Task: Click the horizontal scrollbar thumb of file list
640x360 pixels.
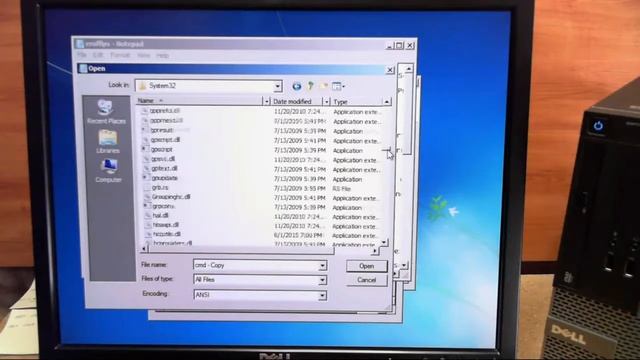Action: tap(241, 250)
